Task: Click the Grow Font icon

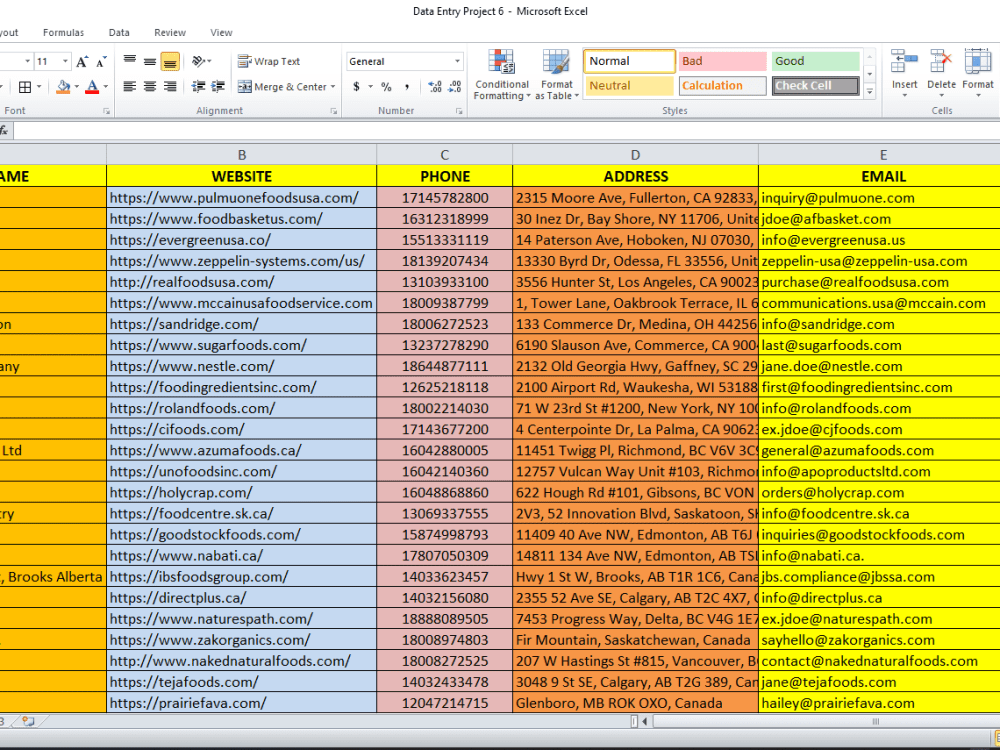Action: (x=82, y=61)
